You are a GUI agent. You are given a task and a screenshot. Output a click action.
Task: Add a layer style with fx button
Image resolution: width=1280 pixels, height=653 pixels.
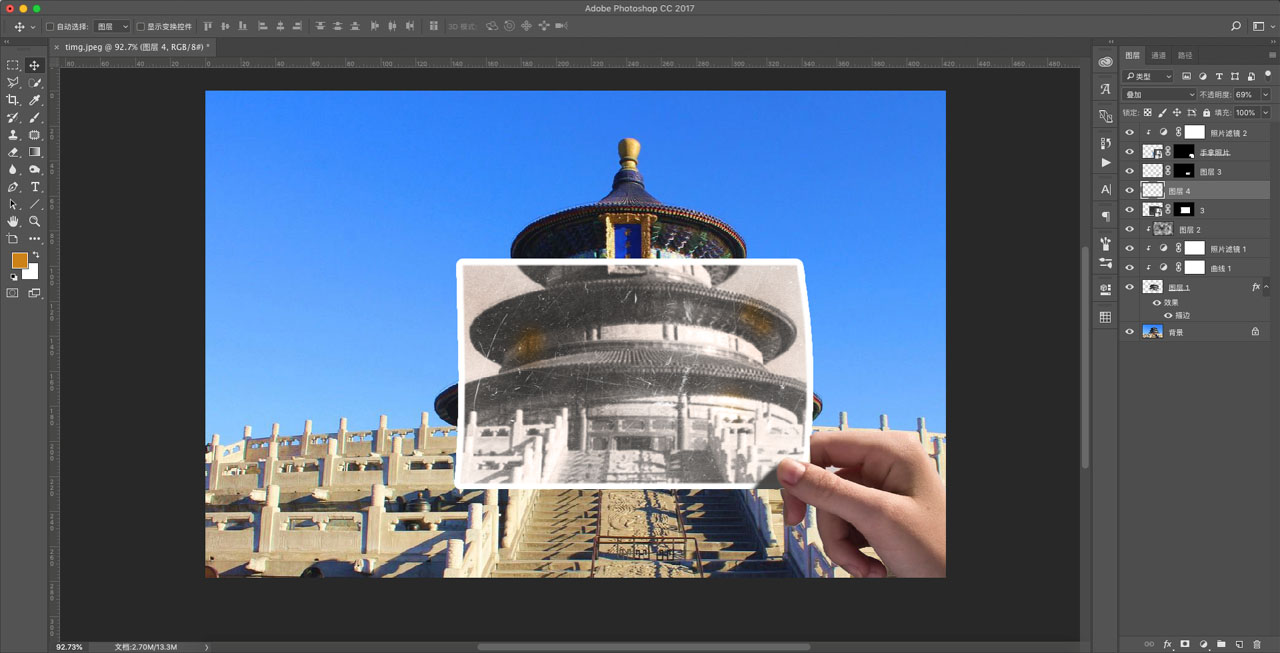(x=1167, y=644)
